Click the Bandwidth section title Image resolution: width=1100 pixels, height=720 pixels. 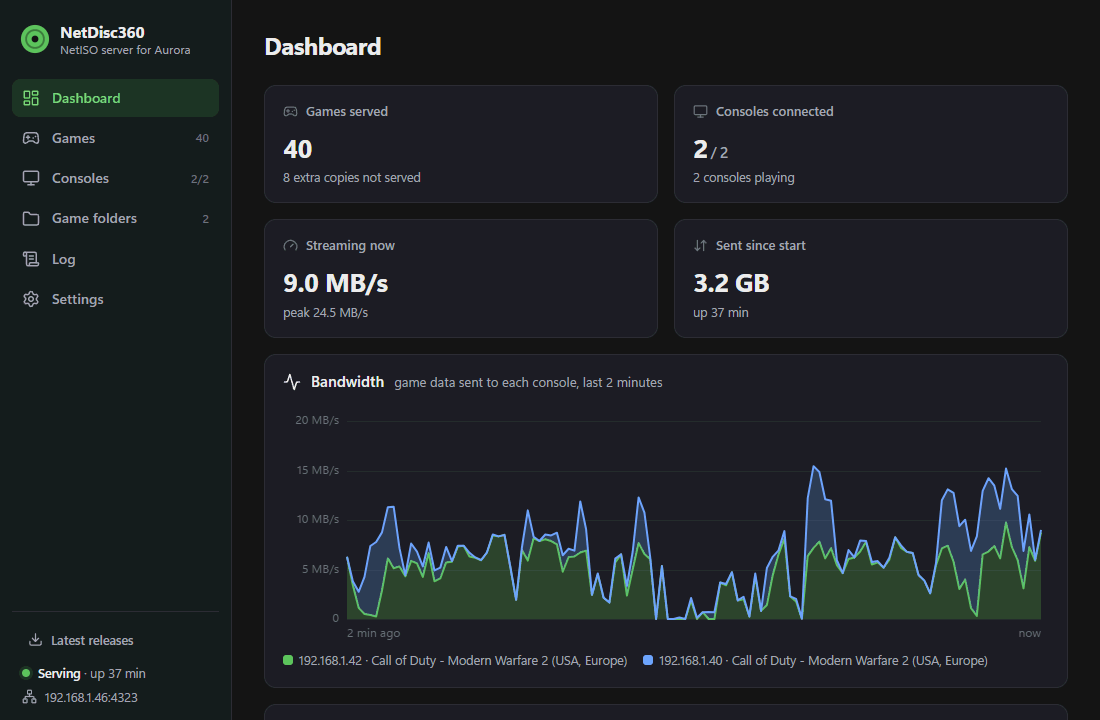[347, 382]
